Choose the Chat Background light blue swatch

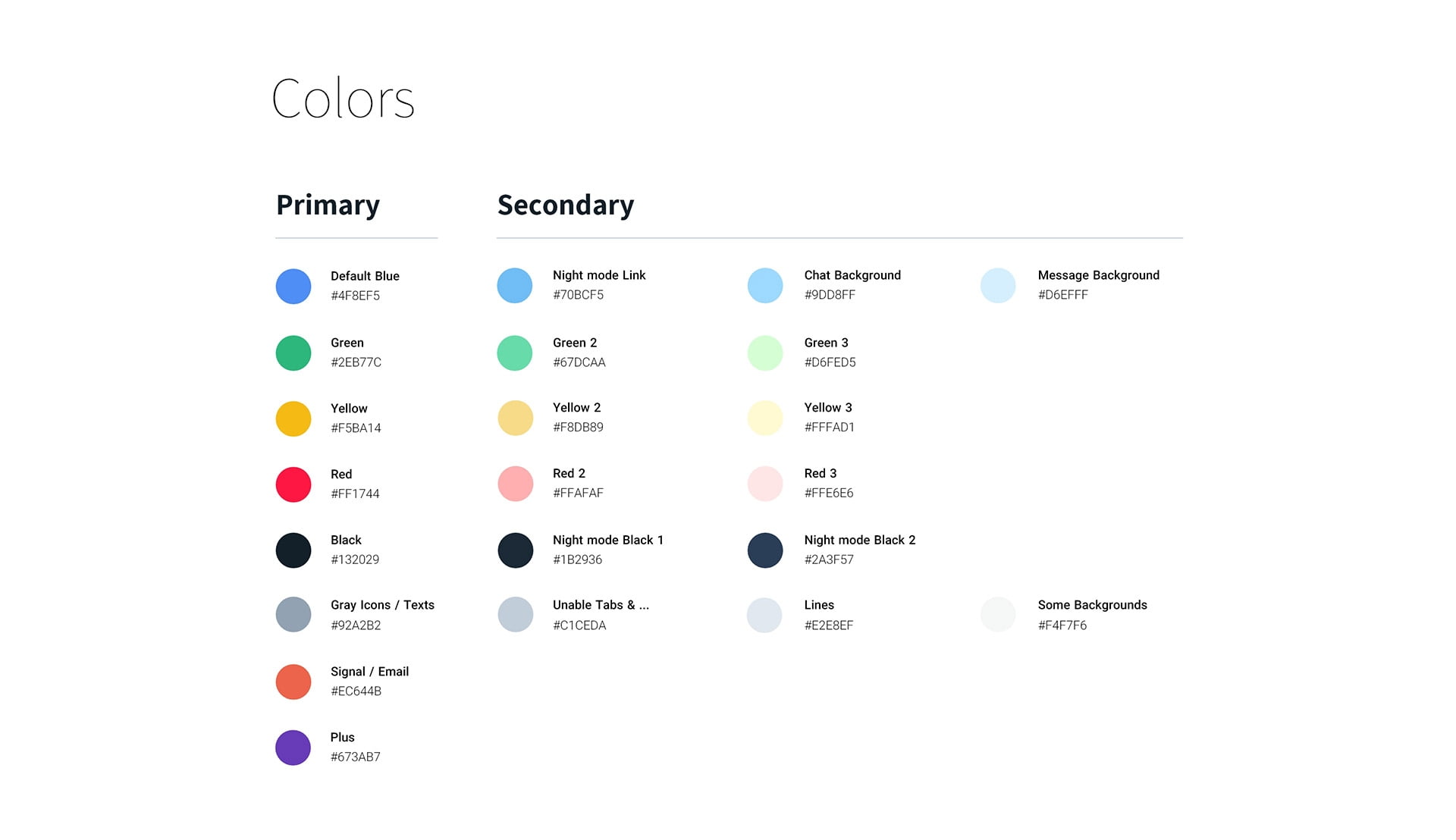click(x=765, y=286)
